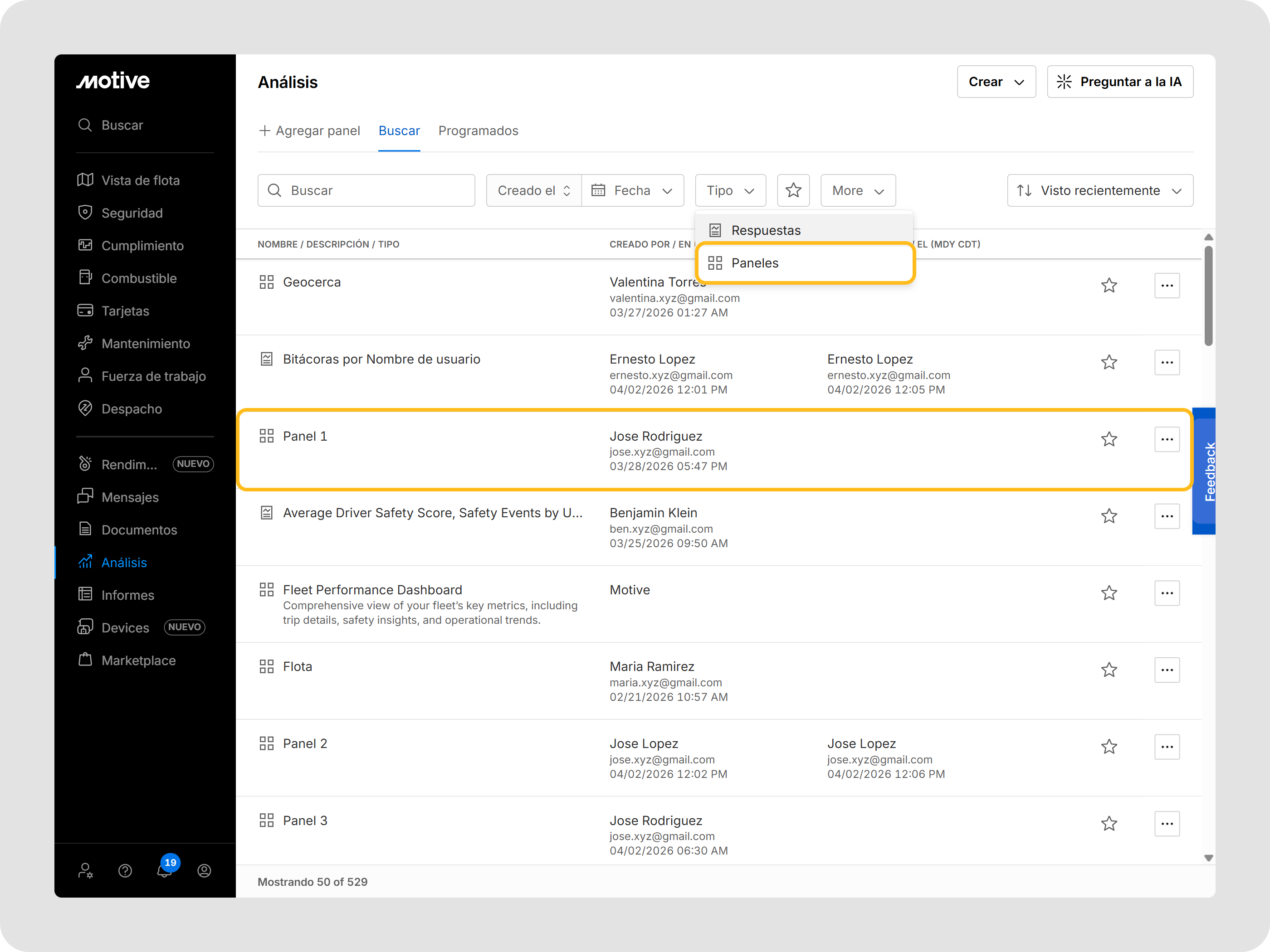Expand the Crear dropdown button
1270x952 pixels.
[996, 82]
